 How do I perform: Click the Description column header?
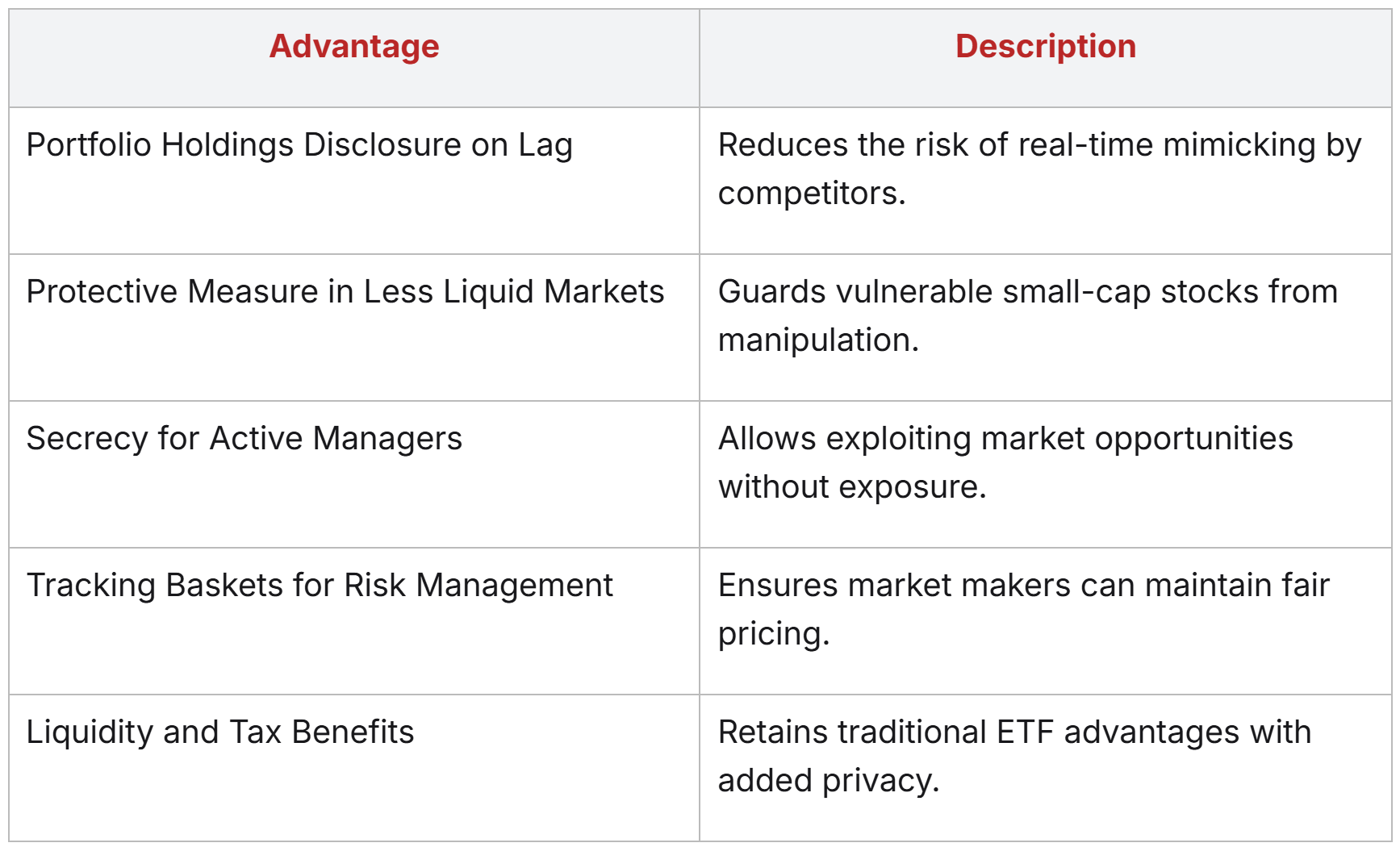pos(1045,47)
